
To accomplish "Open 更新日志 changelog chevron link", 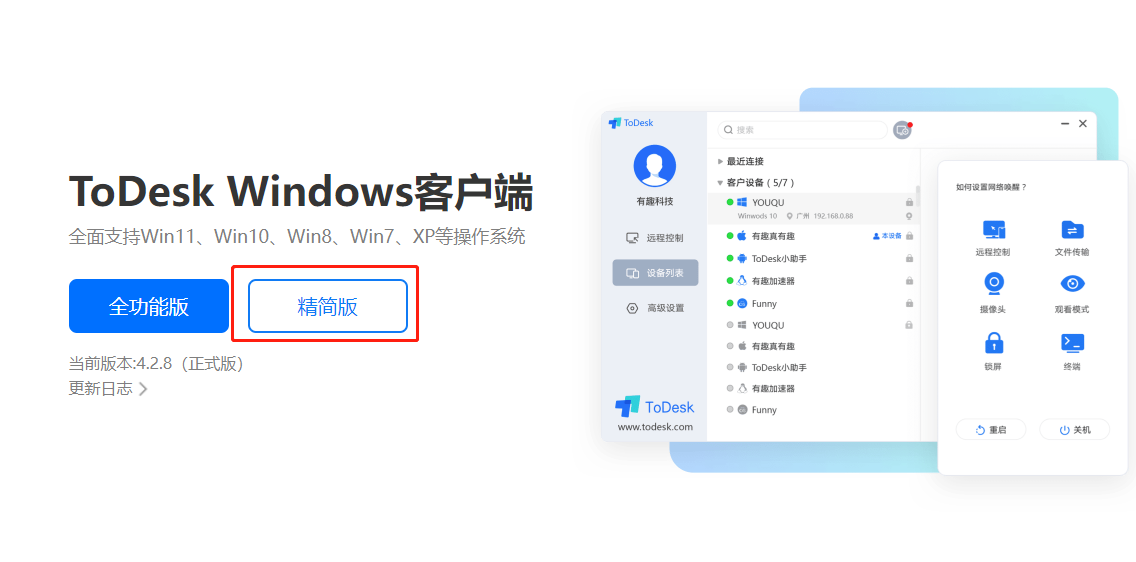I will [108, 389].
